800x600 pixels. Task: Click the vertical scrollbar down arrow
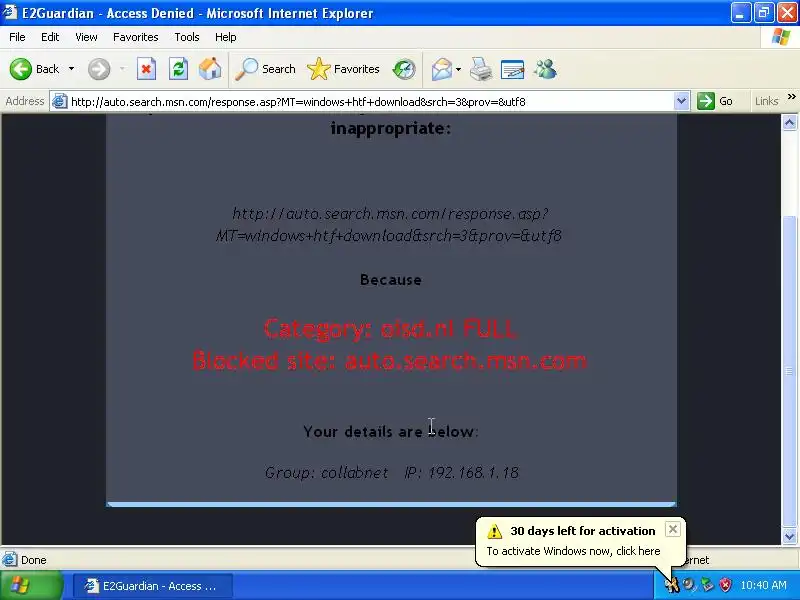789,536
